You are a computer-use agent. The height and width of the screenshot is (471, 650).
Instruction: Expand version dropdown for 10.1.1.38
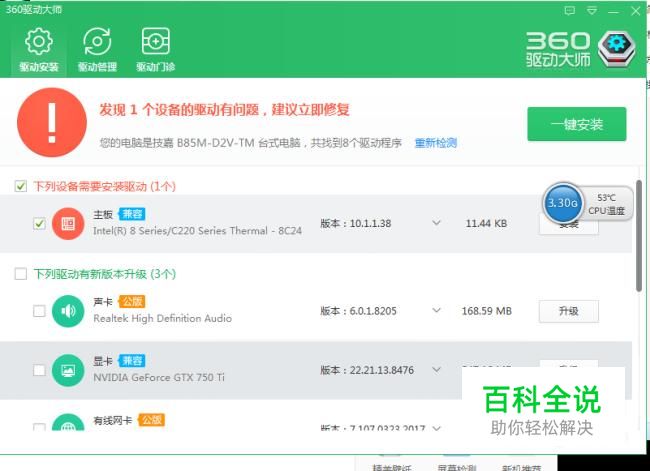coord(436,223)
